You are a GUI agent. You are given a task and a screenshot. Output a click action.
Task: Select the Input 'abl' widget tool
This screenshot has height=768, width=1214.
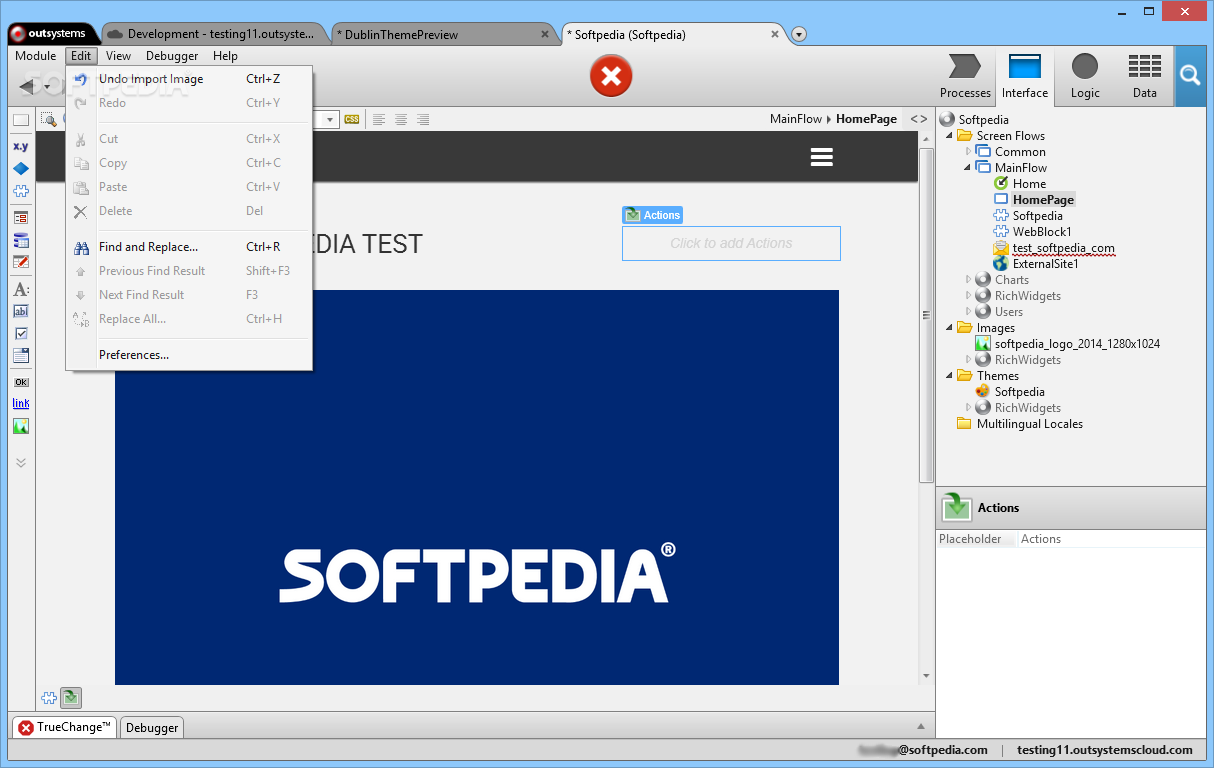point(21,311)
